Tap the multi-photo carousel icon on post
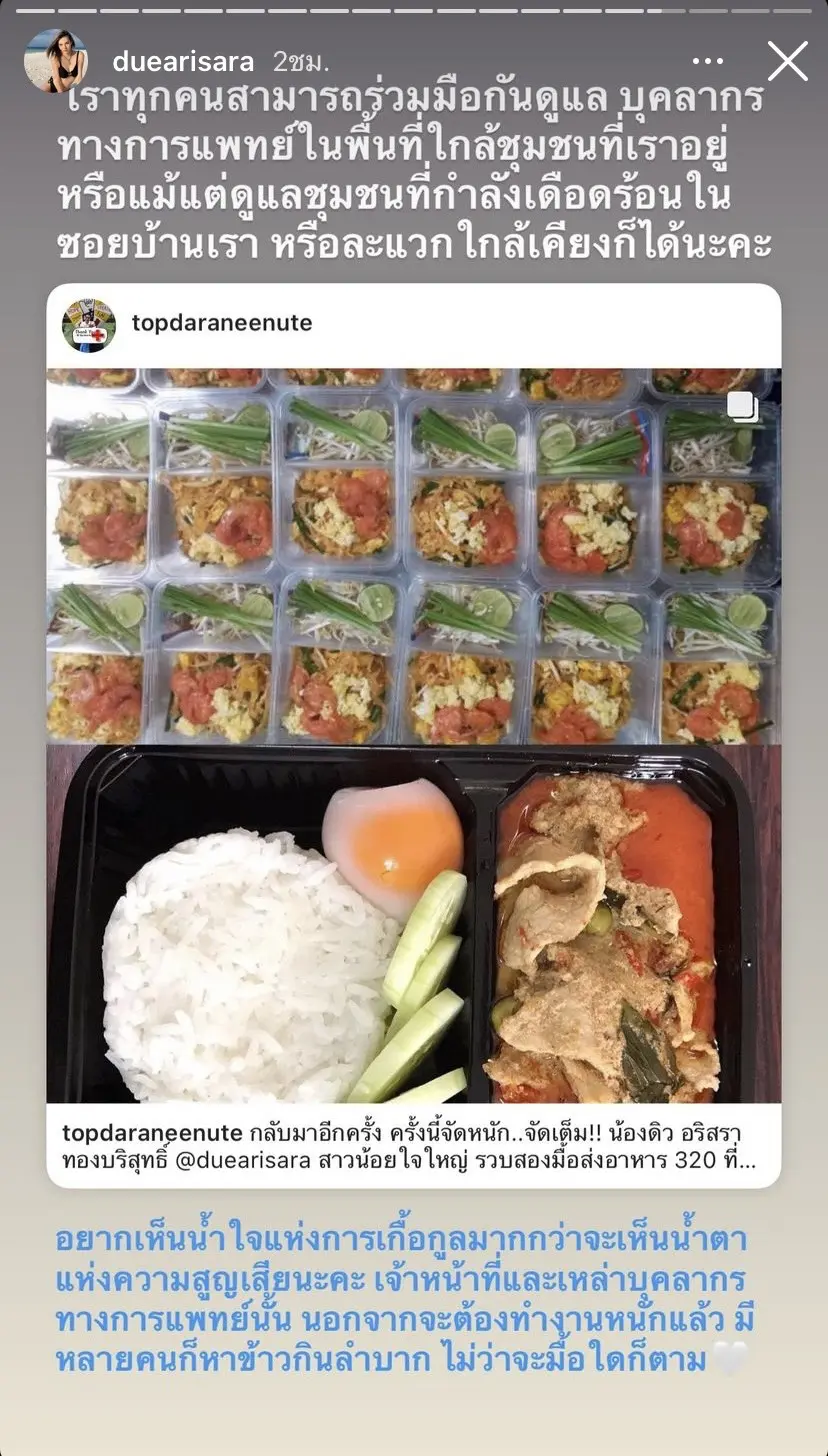 click(x=742, y=406)
